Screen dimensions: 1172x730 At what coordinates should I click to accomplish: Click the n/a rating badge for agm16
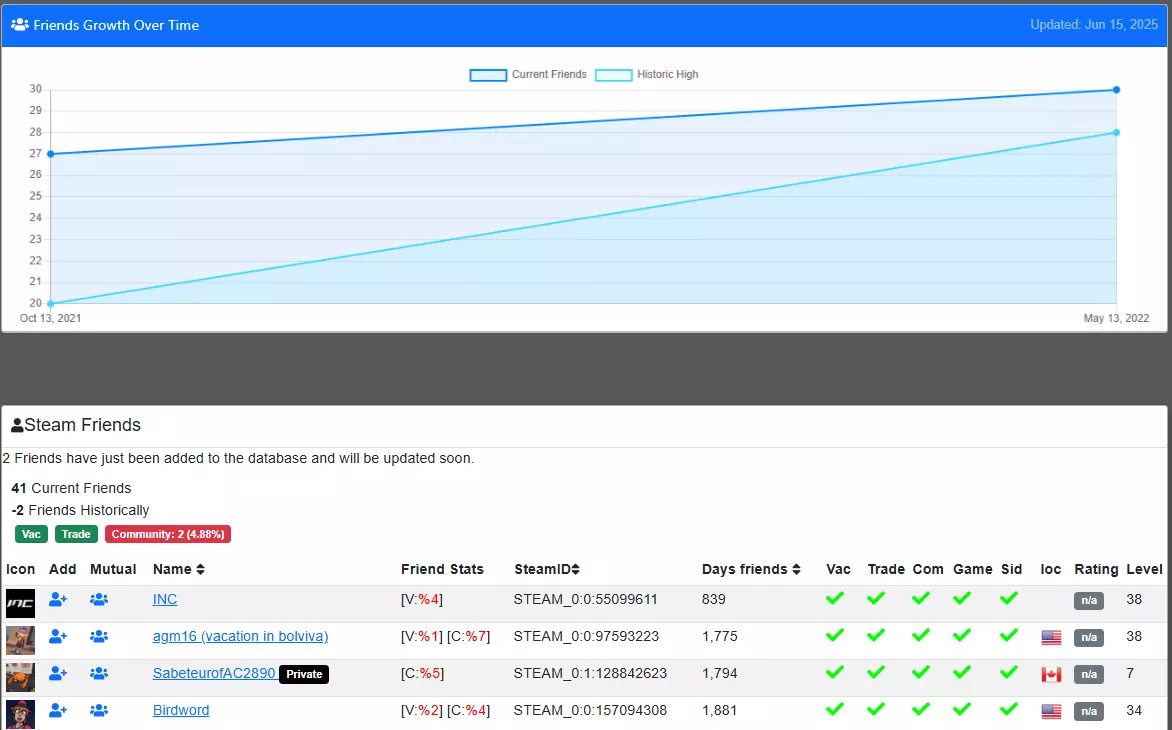tap(1089, 637)
